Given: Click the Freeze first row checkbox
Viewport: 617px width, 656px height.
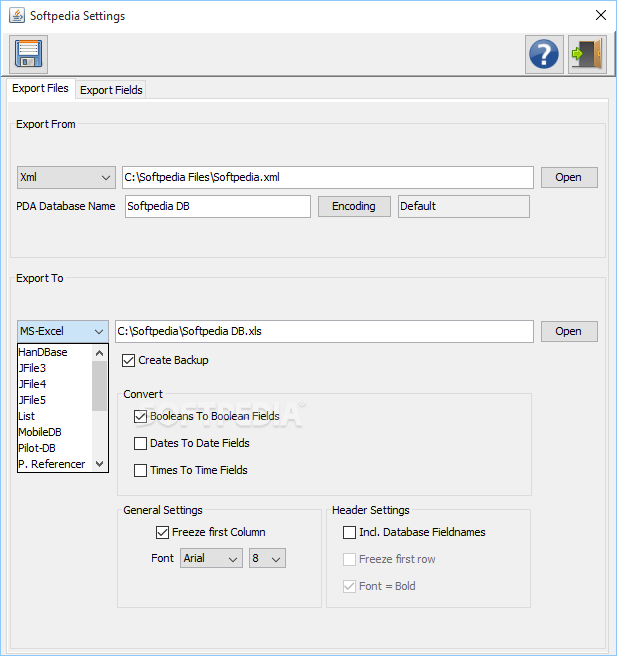Looking at the screenshot, I should [x=349, y=559].
